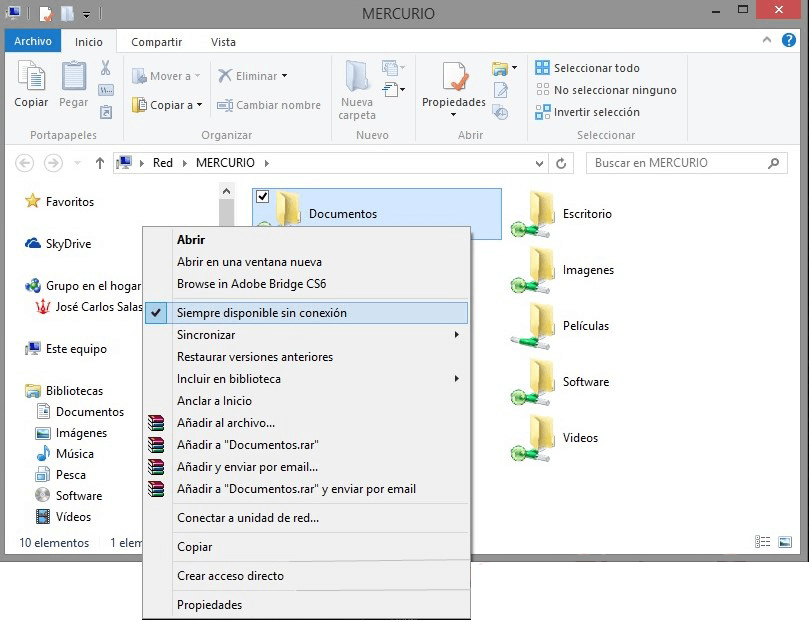Select Conectar a unidad de red
The image size is (809, 622).
(x=248, y=518)
